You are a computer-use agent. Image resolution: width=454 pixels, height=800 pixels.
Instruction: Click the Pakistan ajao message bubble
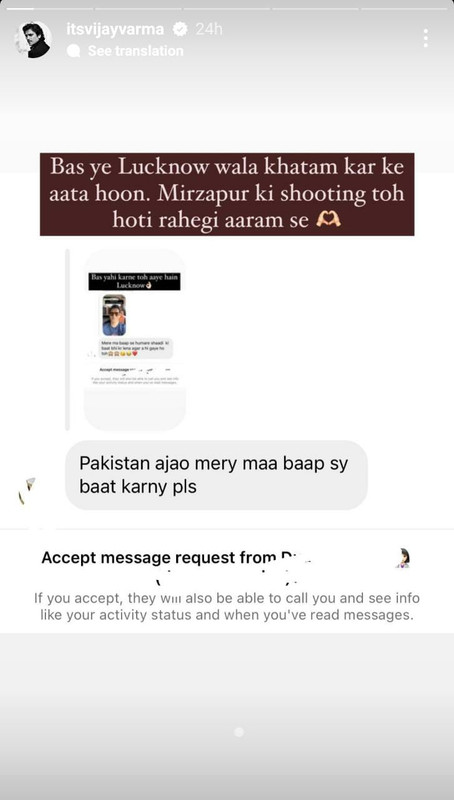coord(217,475)
